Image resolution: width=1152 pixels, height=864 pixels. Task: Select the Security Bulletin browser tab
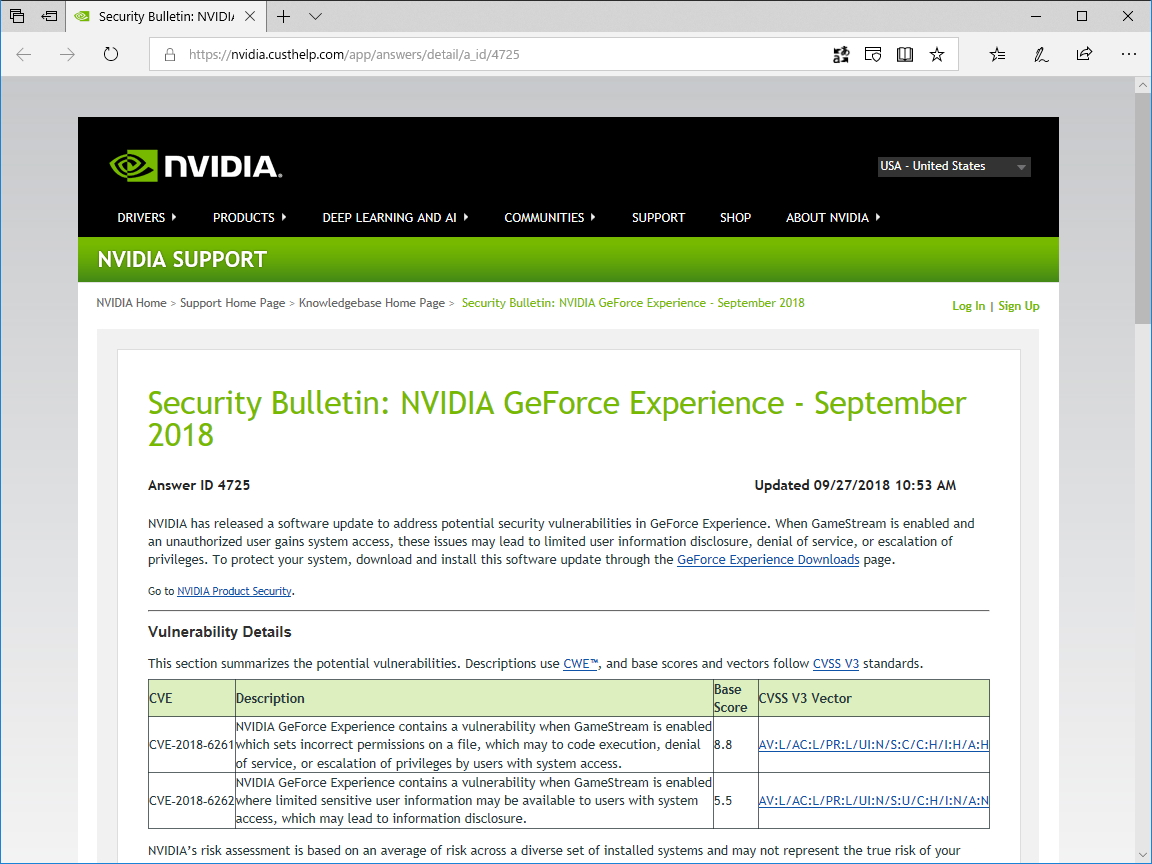tap(165, 16)
